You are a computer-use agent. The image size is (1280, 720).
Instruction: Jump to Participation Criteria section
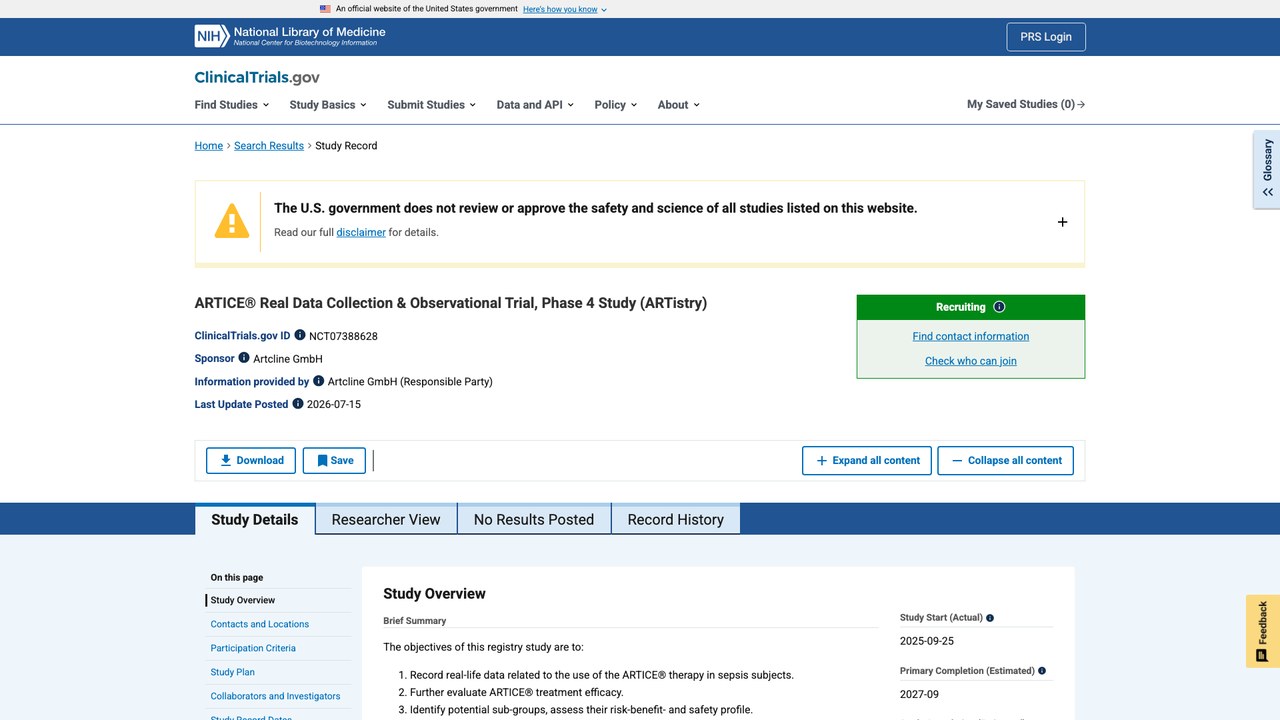253,648
